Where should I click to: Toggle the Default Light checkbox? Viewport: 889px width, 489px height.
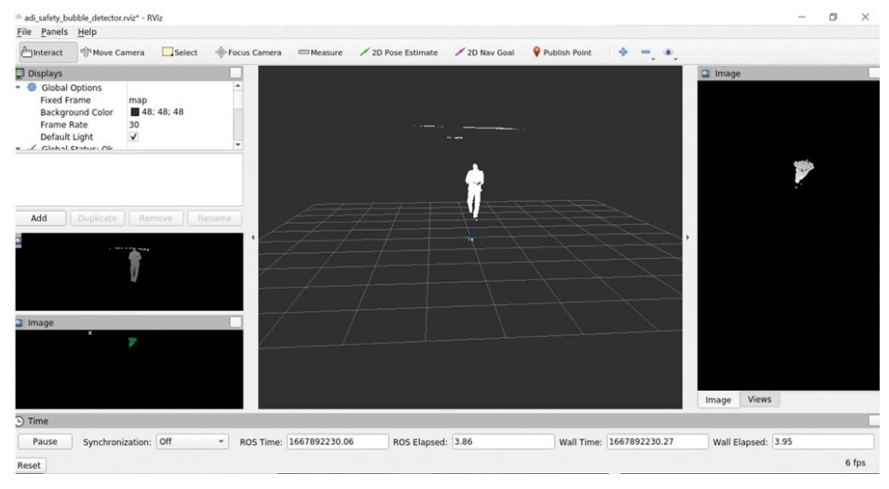coord(134,137)
